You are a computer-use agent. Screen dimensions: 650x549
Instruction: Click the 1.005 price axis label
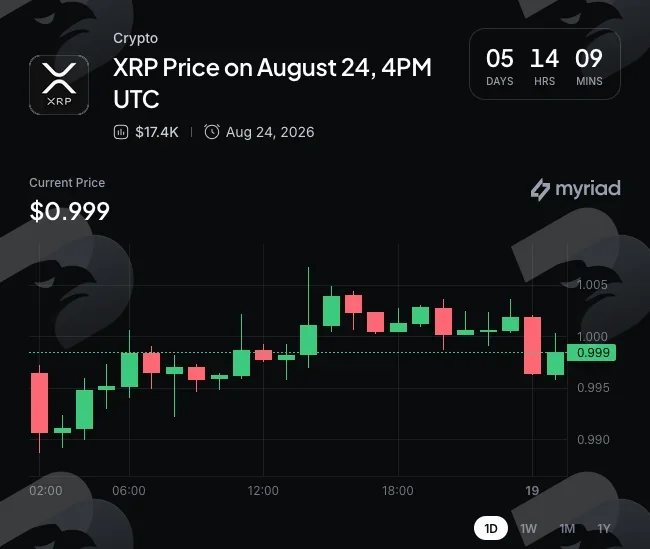point(592,285)
